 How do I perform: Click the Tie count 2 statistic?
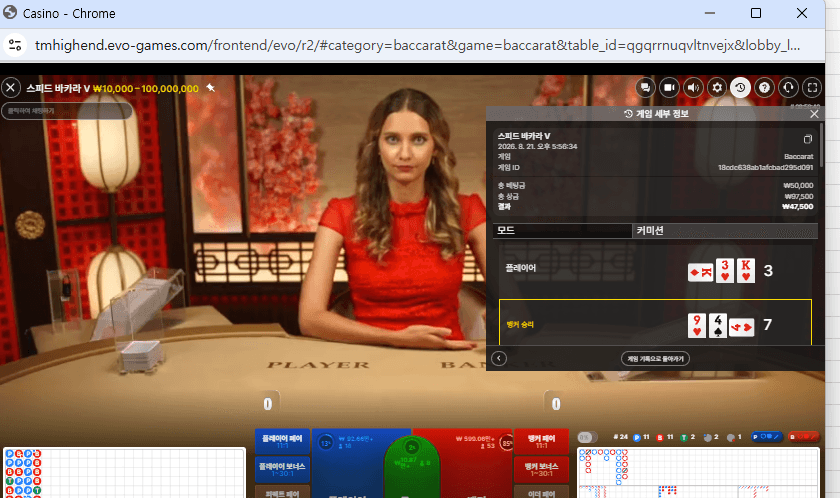click(688, 437)
